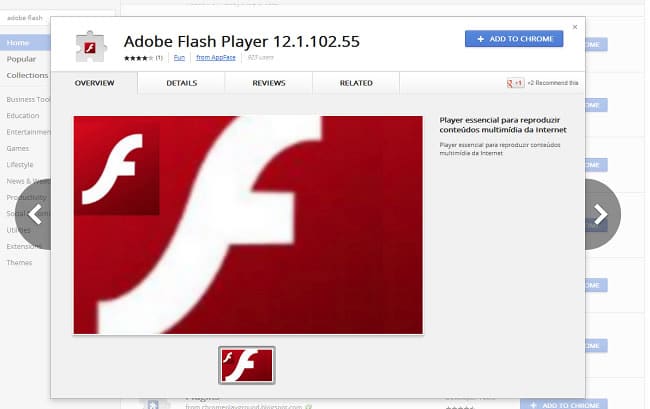Open the Games category in sidebar
Screen dimensions: 650x409
click(x=19, y=148)
